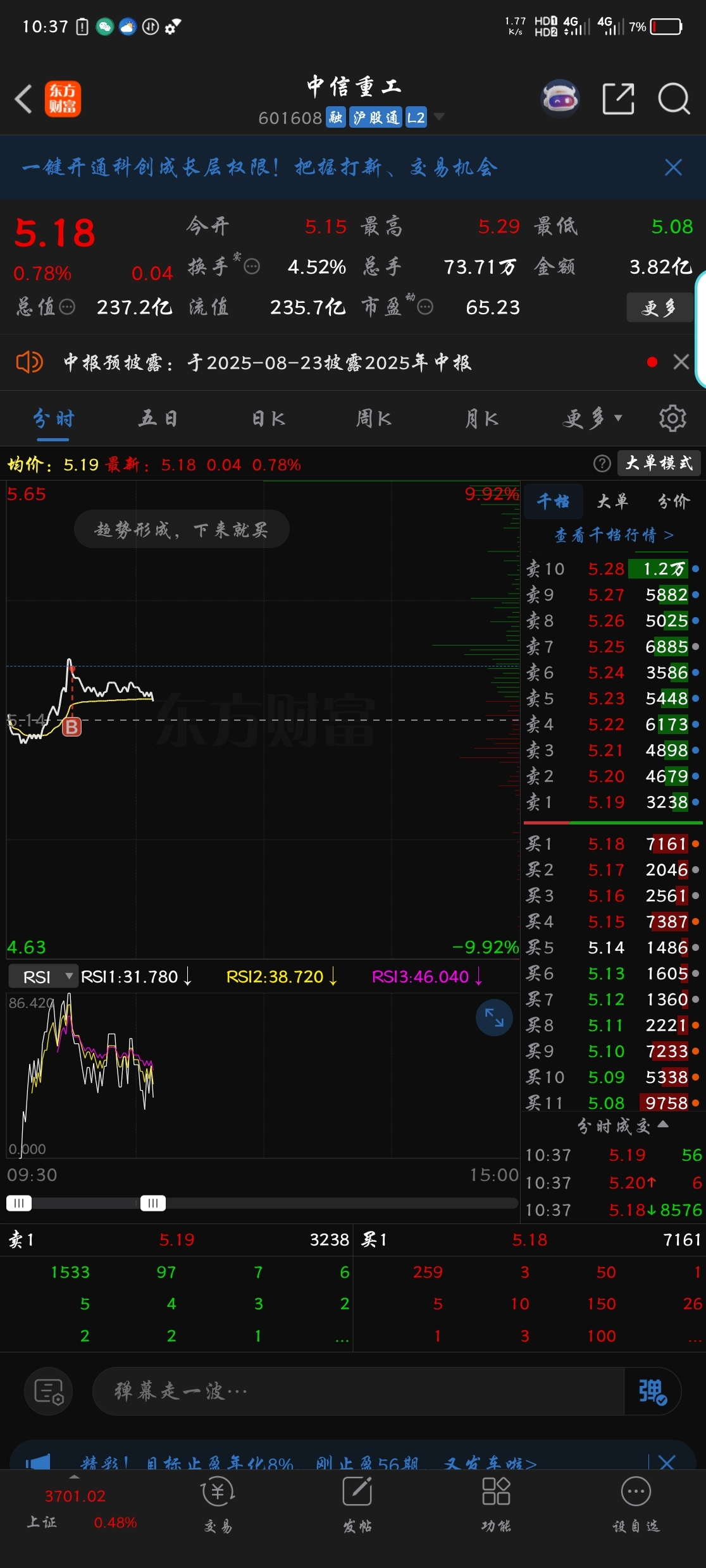Go back using the back arrow
This screenshot has width=706, height=1568.
tap(23, 99)
